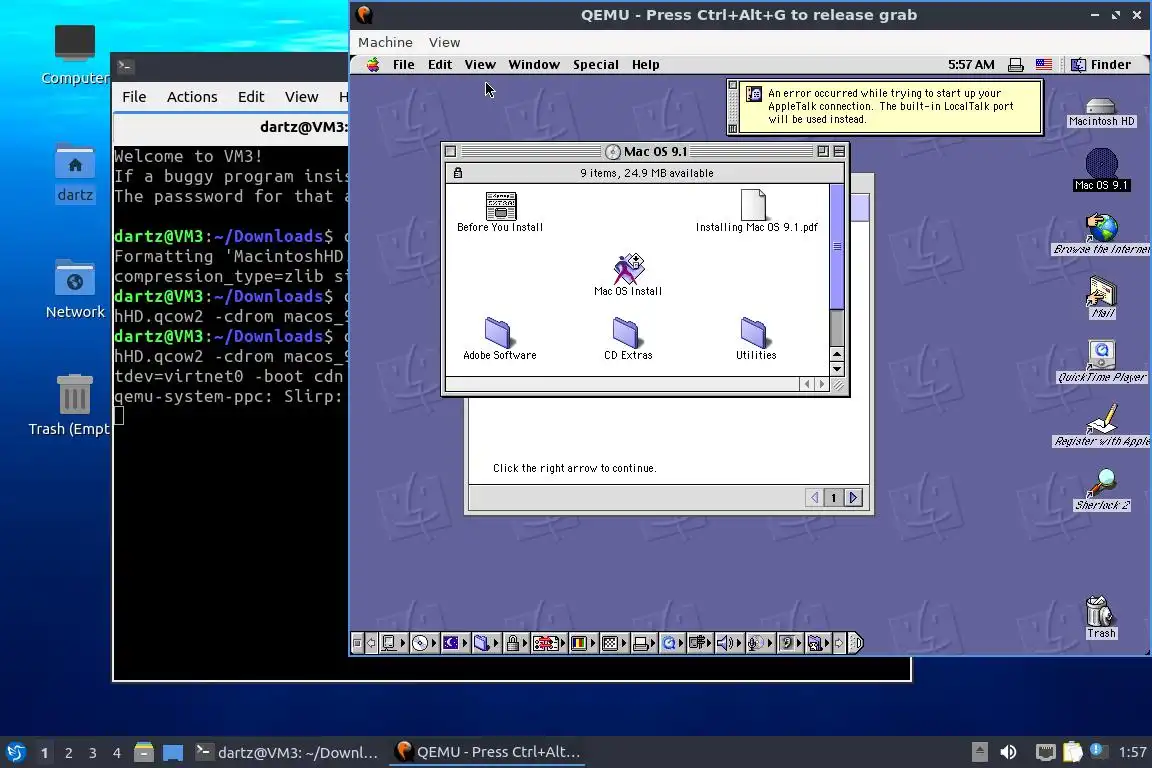Open the Mac Window menu
Viewport: 1152px width, 768px height.
pyautogui.click(x=534, y=65)
